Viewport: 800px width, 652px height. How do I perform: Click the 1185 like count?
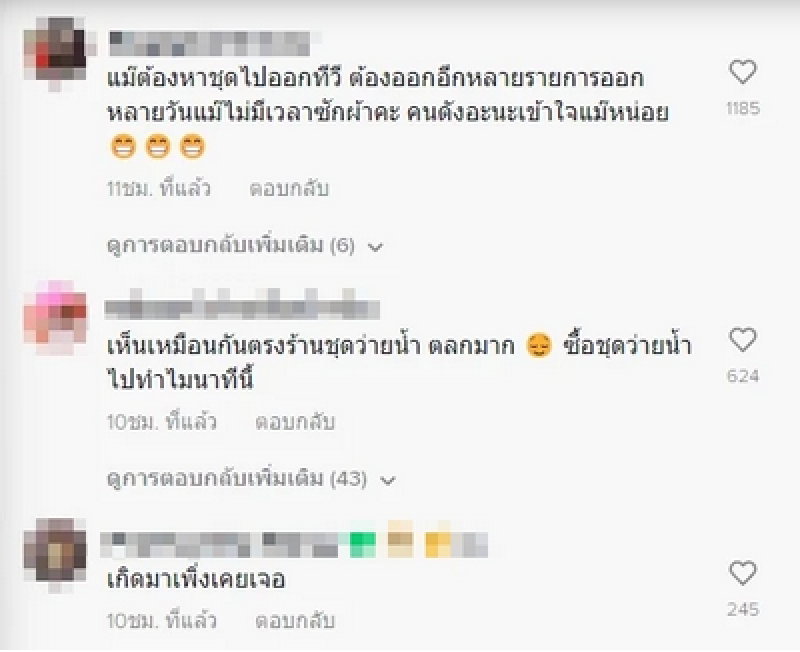(743, 108)
